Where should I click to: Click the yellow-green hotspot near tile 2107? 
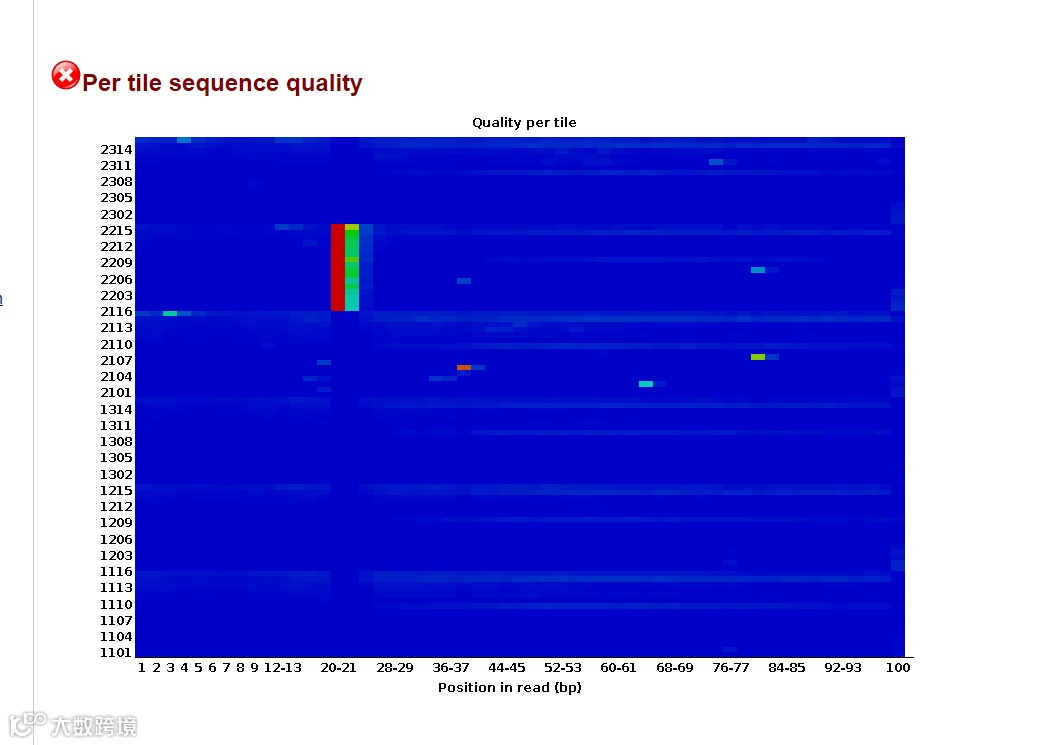click(758, 357)
